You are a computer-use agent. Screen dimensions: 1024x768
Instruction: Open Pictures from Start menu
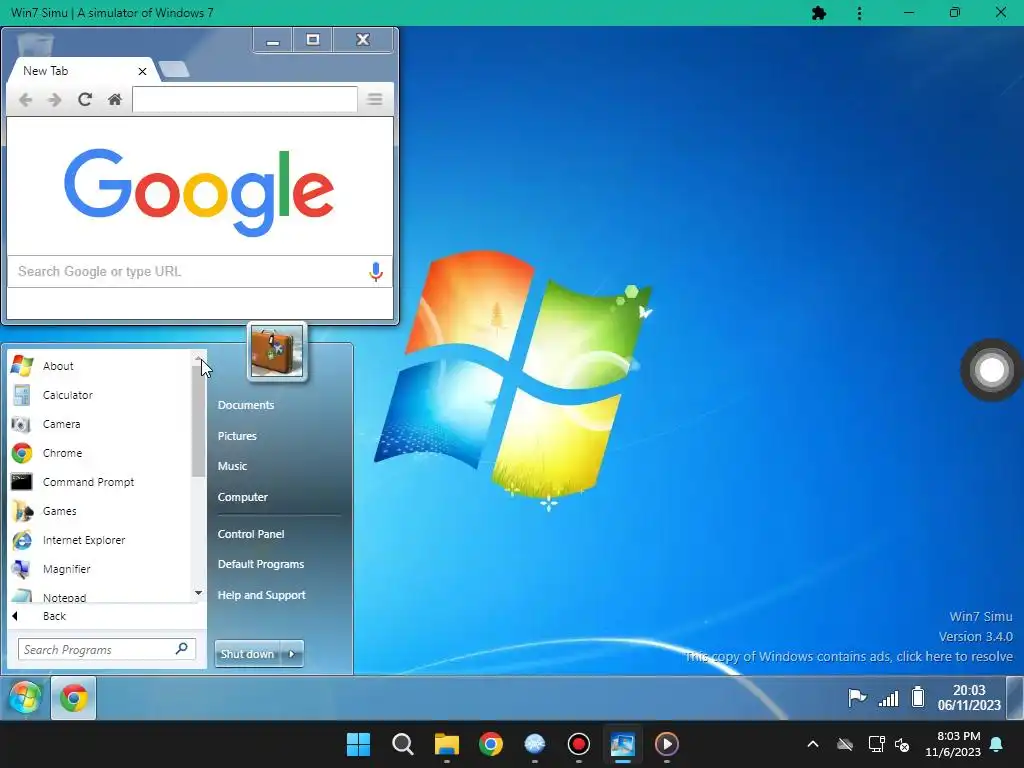[237, 436]
